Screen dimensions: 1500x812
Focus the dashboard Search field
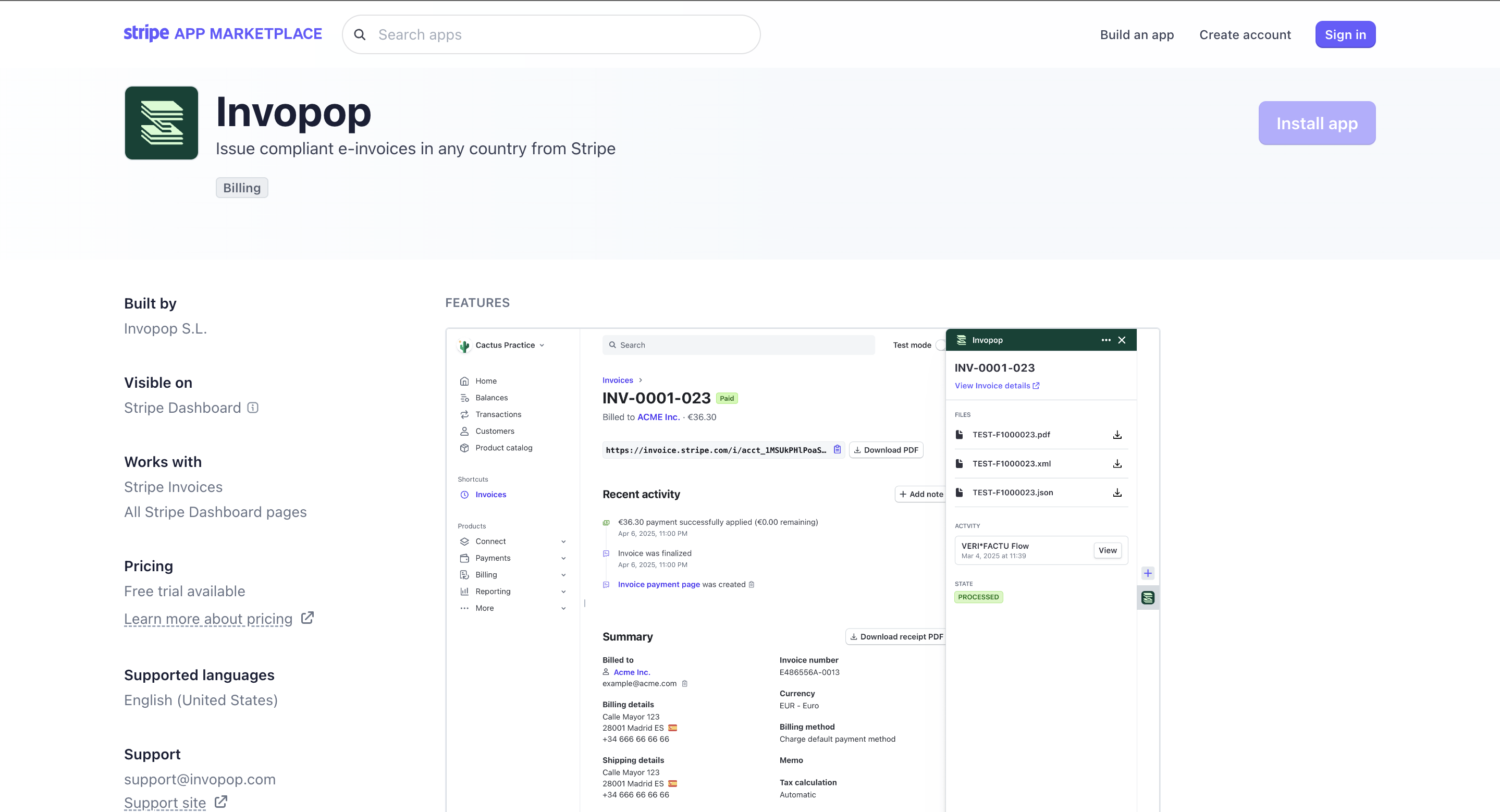coord(738,345)
